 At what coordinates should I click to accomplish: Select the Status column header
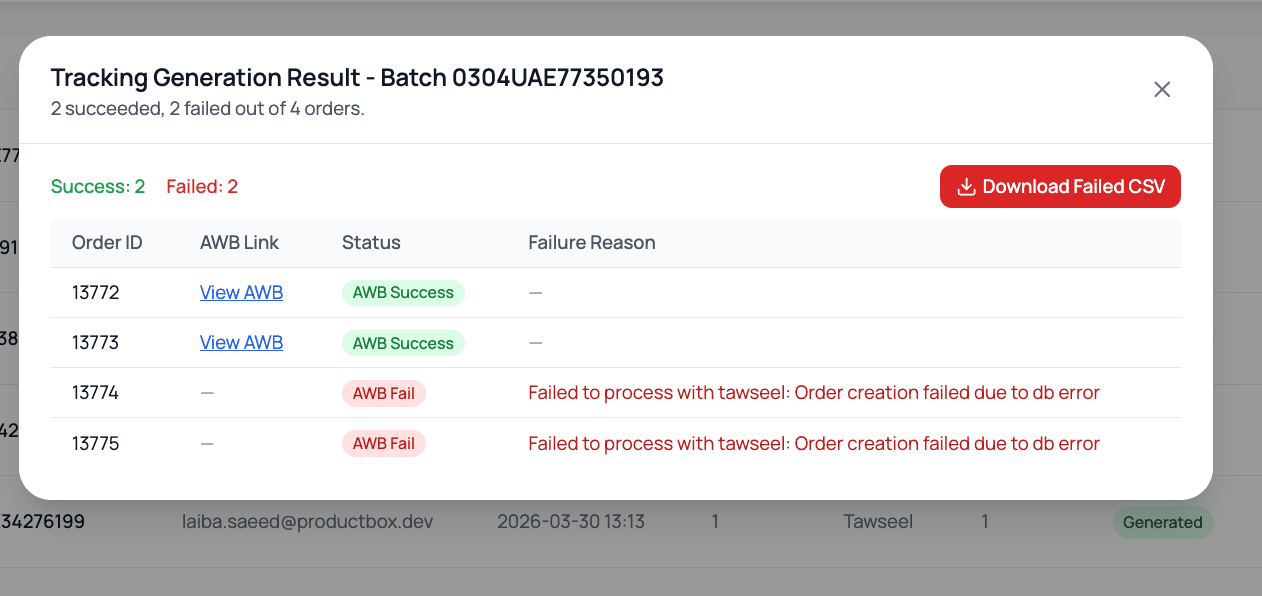coord(371,243)
